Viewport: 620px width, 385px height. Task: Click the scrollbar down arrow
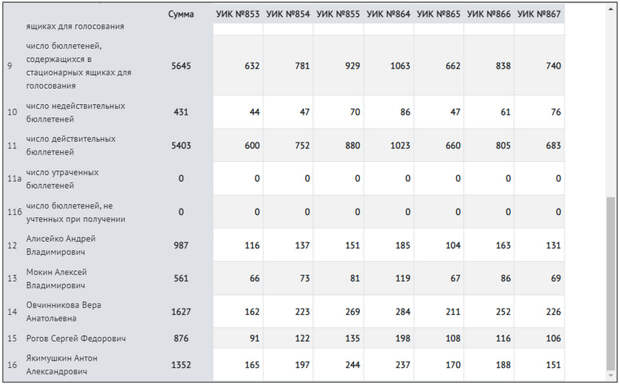click(611, 375)
